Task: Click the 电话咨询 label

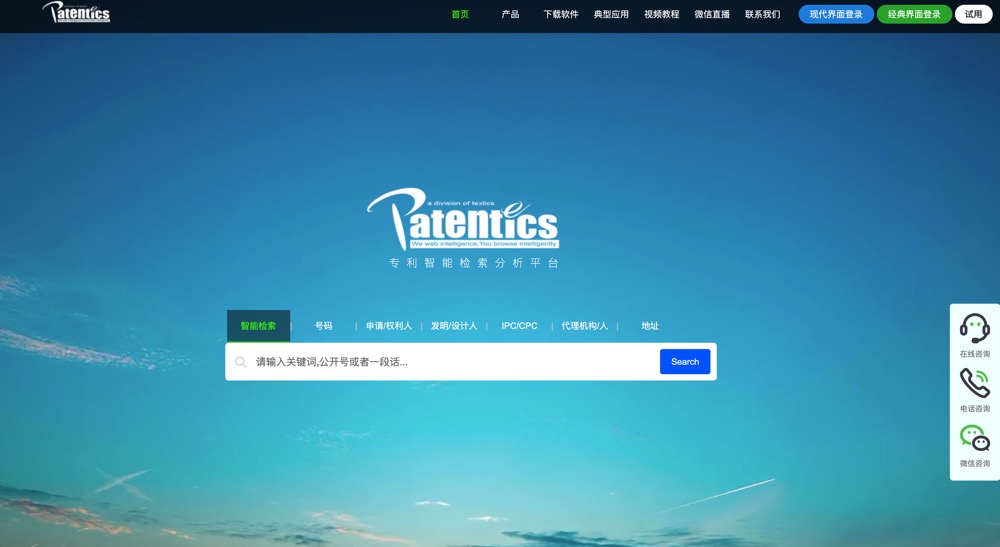Action: (x=974, y=409)
